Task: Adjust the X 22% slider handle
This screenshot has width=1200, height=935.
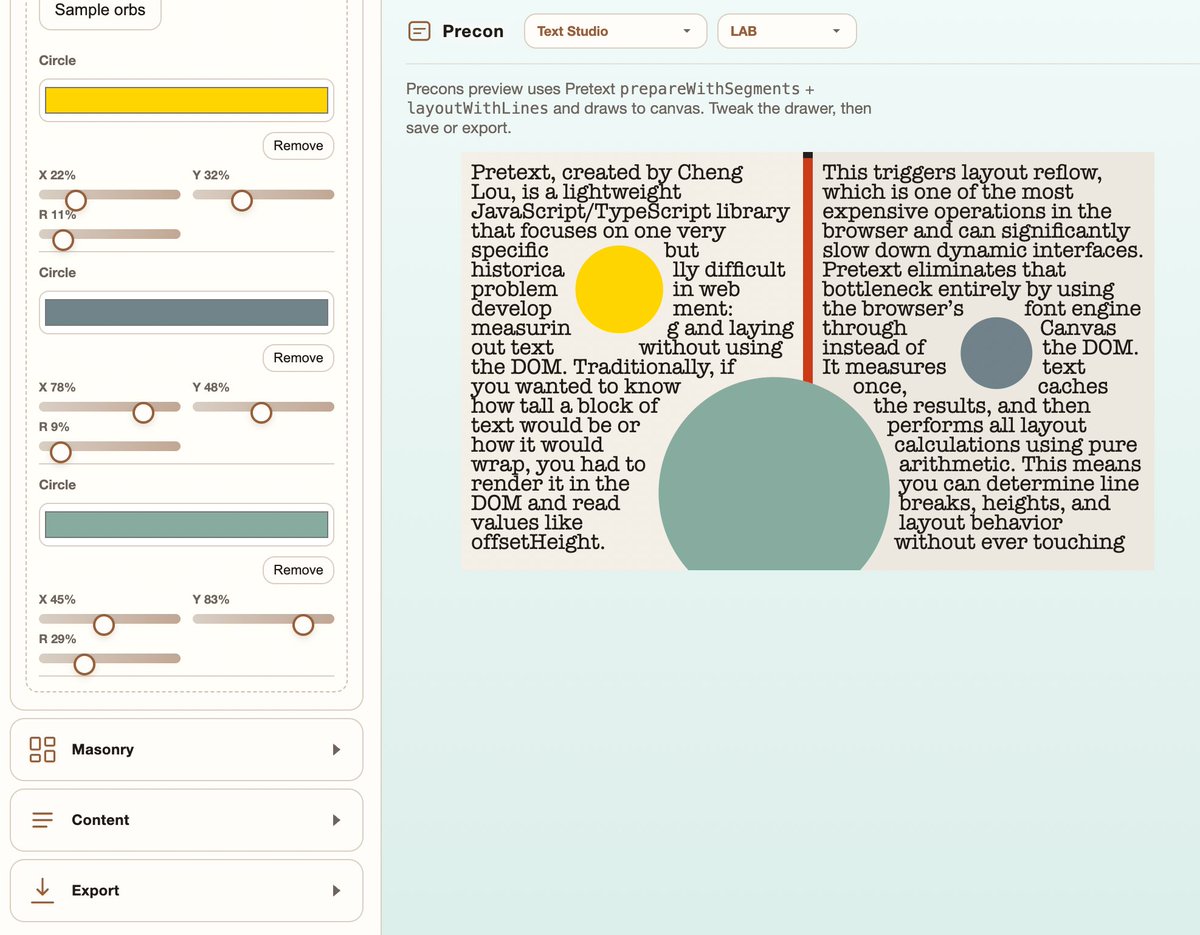Action: click(x=75, y=201)
